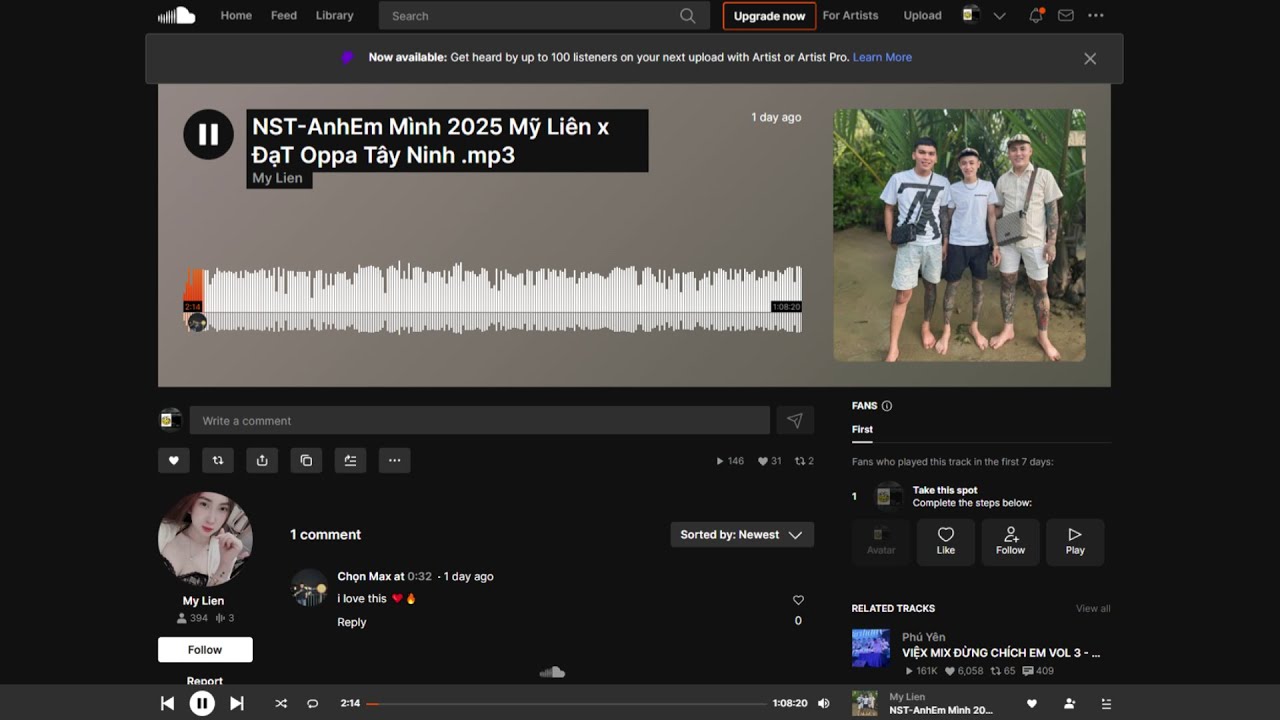Image resolution: width=1280 pixels, height=720 pixels.
Task: View My Lien's 394 followers
Action: click(x=192, y=618)
